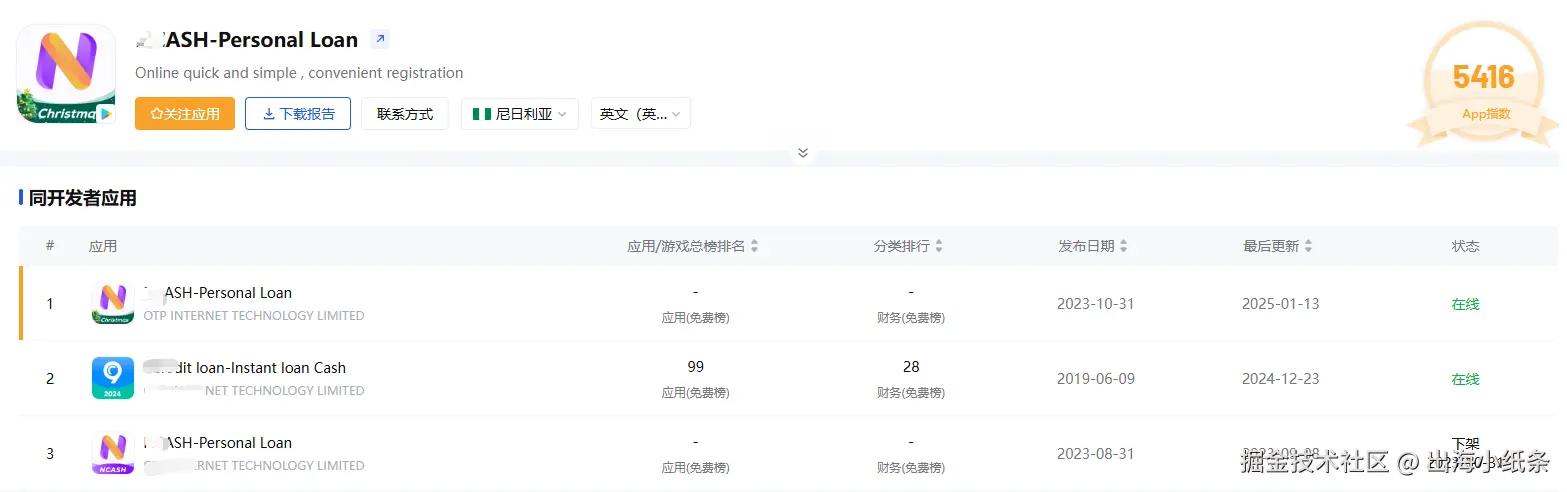Image resolution: width=1567 pixels, height=492 pixels.
Task: Click the 联系方式 contact button
Action: coord(405,114)
